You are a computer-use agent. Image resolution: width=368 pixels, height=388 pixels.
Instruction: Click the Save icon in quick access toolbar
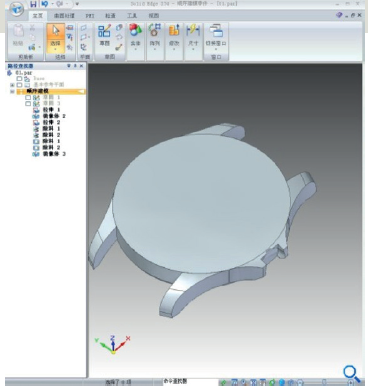(33, 4)
